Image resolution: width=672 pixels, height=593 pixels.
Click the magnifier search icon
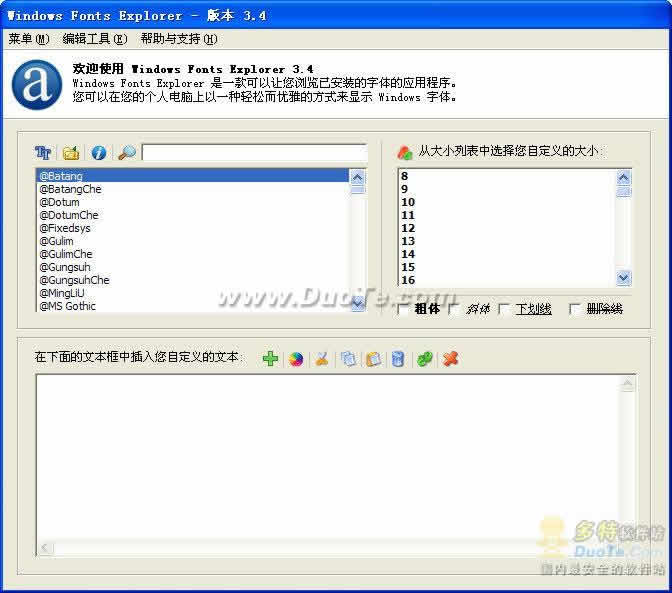pos(127,152)
